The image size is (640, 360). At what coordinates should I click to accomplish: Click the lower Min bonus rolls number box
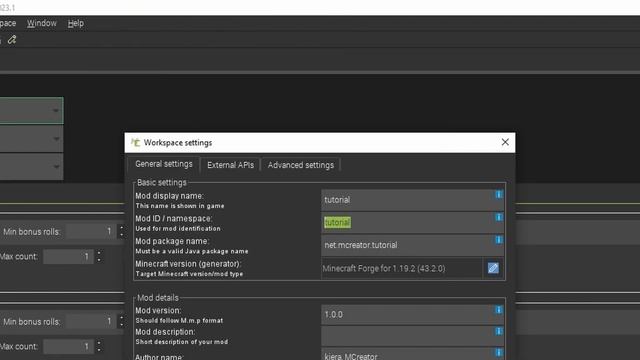91,322
